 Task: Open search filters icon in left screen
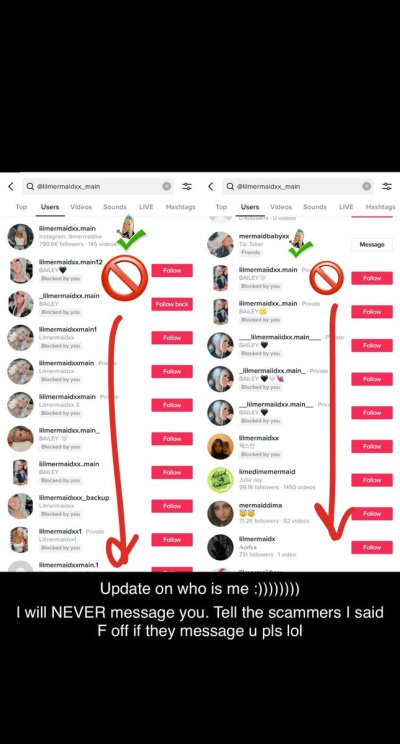coord(187,186)
